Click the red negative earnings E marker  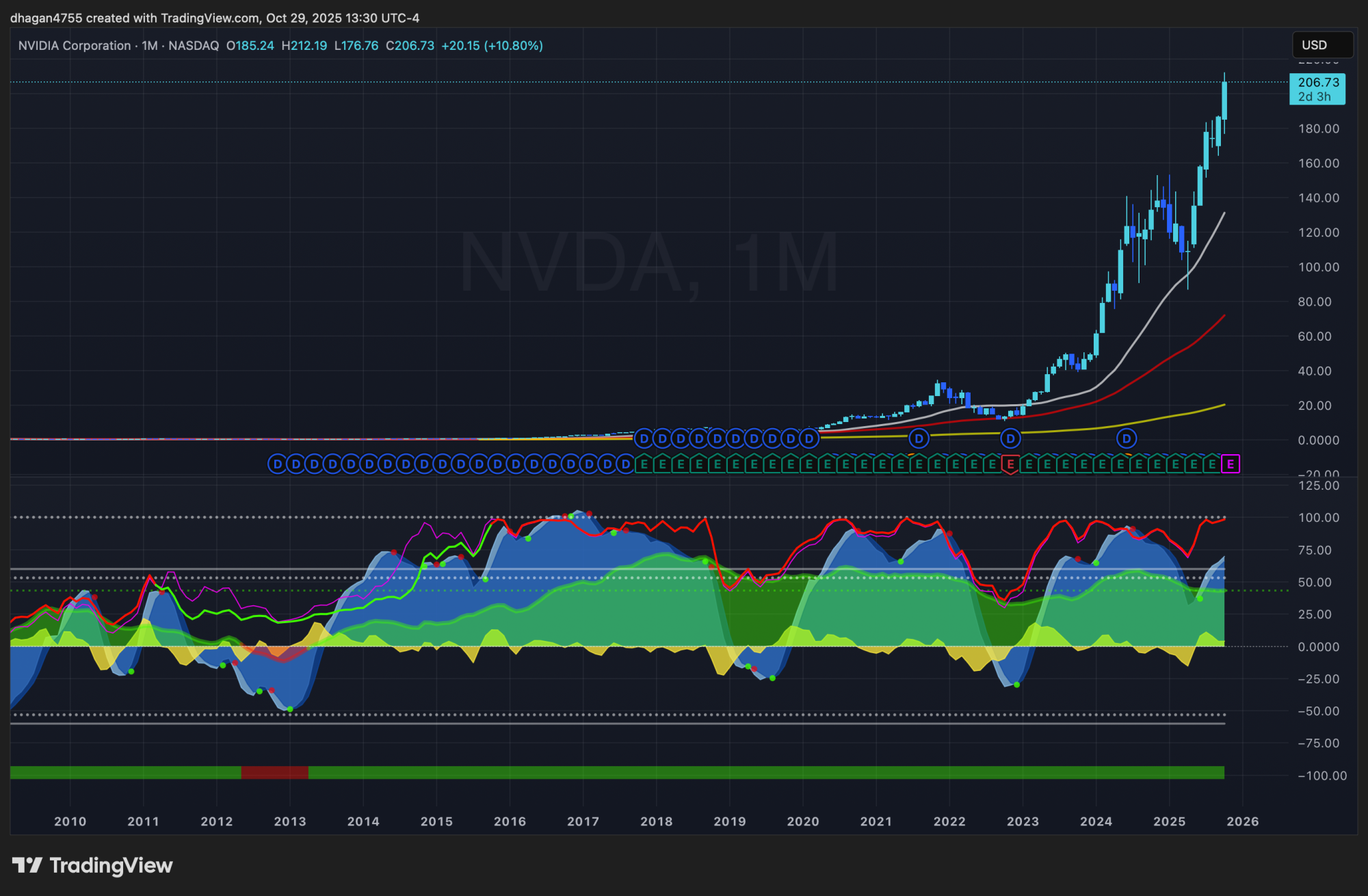pyautogui.click(x=1010, y=464)
